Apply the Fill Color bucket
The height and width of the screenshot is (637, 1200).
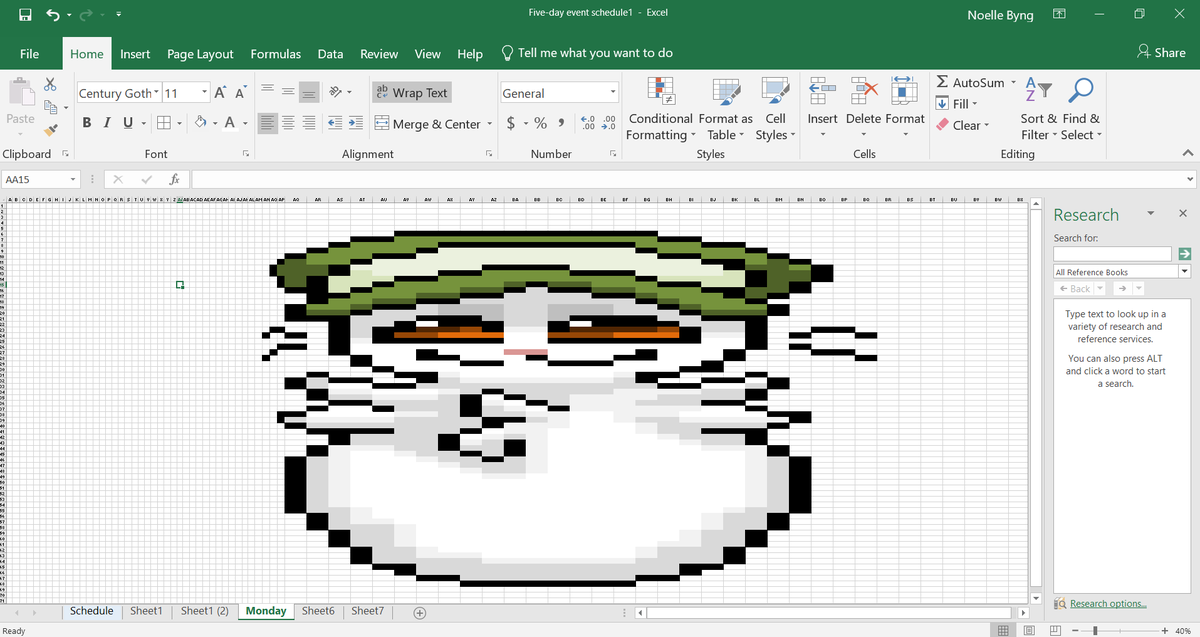[200, 123]
